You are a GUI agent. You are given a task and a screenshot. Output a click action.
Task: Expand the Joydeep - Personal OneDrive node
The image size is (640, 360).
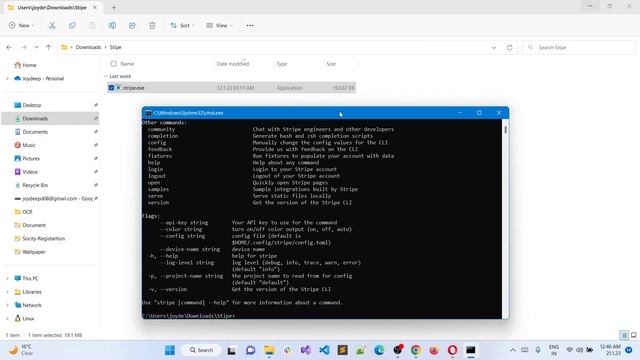coord(7,78)
